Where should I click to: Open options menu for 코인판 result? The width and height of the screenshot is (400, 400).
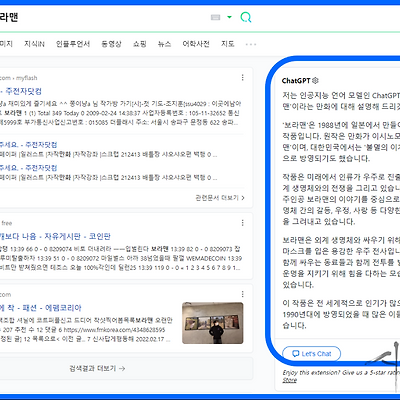pos(242,222)
